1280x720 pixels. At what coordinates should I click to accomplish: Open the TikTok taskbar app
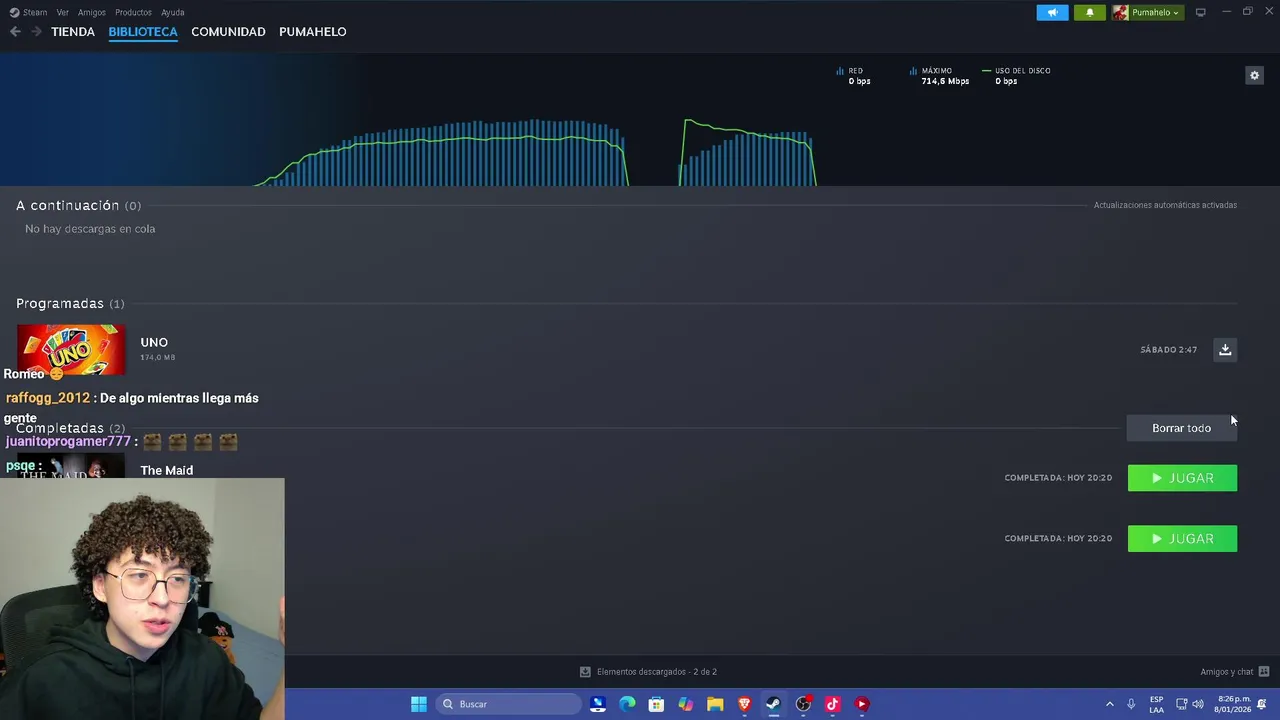[832, 704]
